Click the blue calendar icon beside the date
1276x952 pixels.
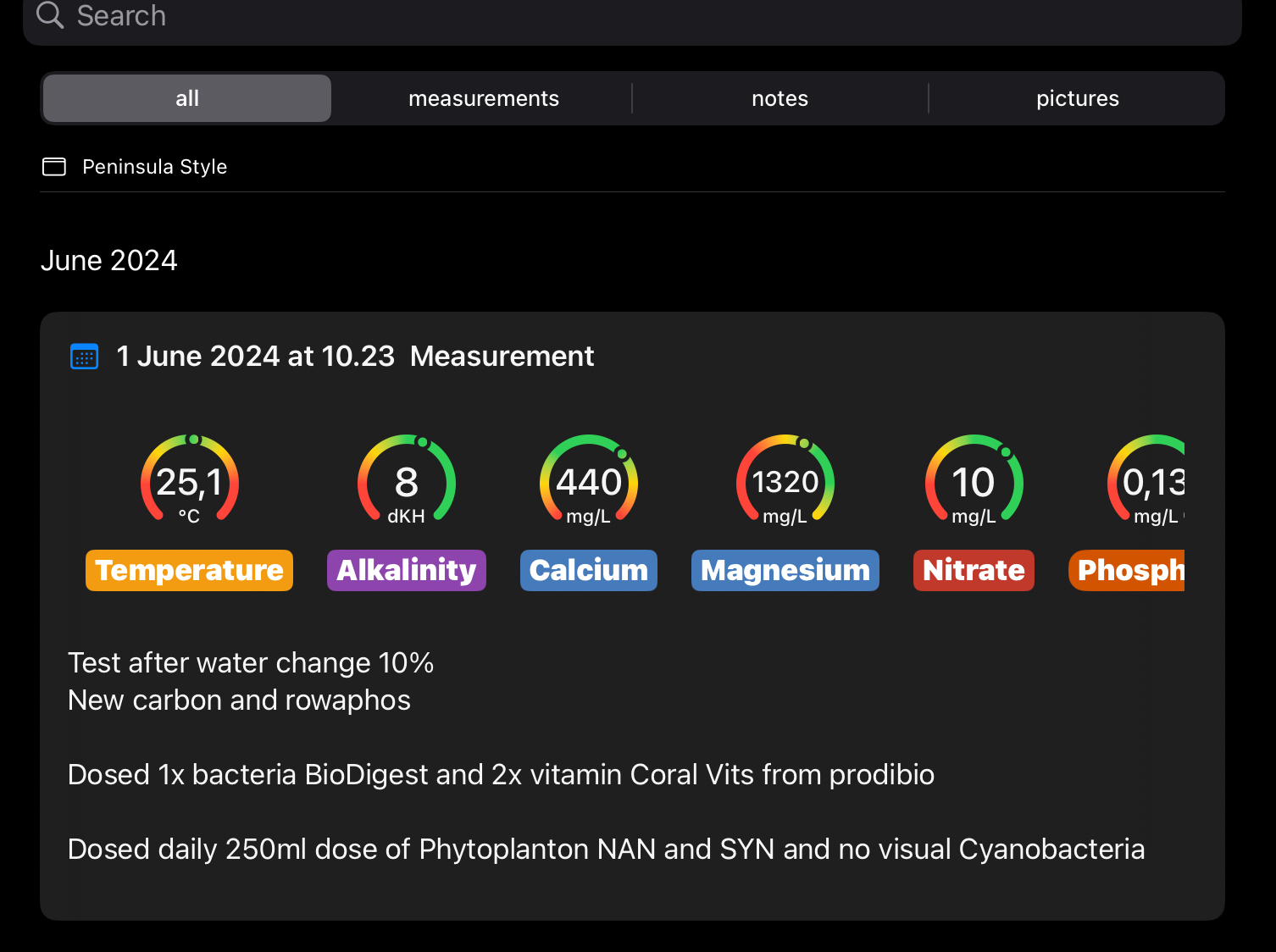point(84,357)
